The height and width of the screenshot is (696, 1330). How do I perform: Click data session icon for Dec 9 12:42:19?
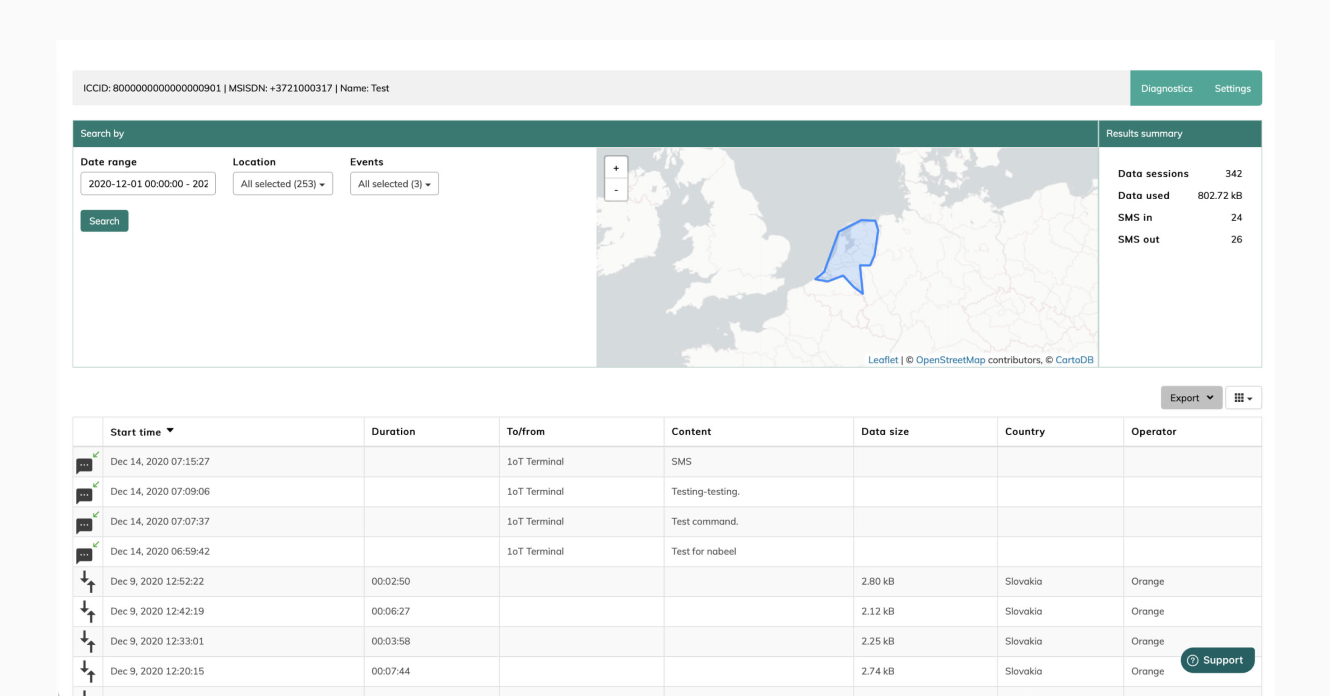tap(88, 612)
